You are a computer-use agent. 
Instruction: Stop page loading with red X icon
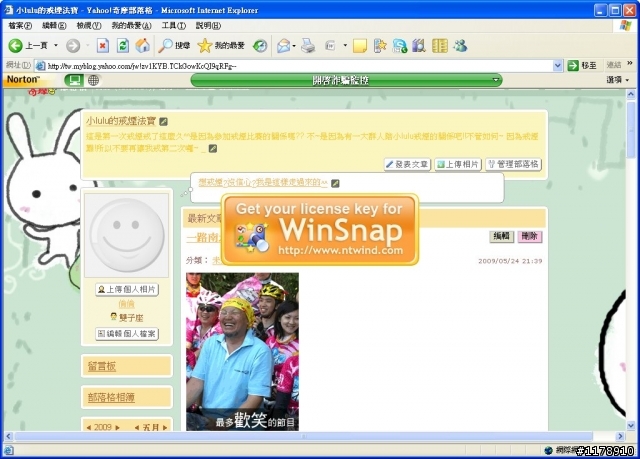[x=103, y=46]
